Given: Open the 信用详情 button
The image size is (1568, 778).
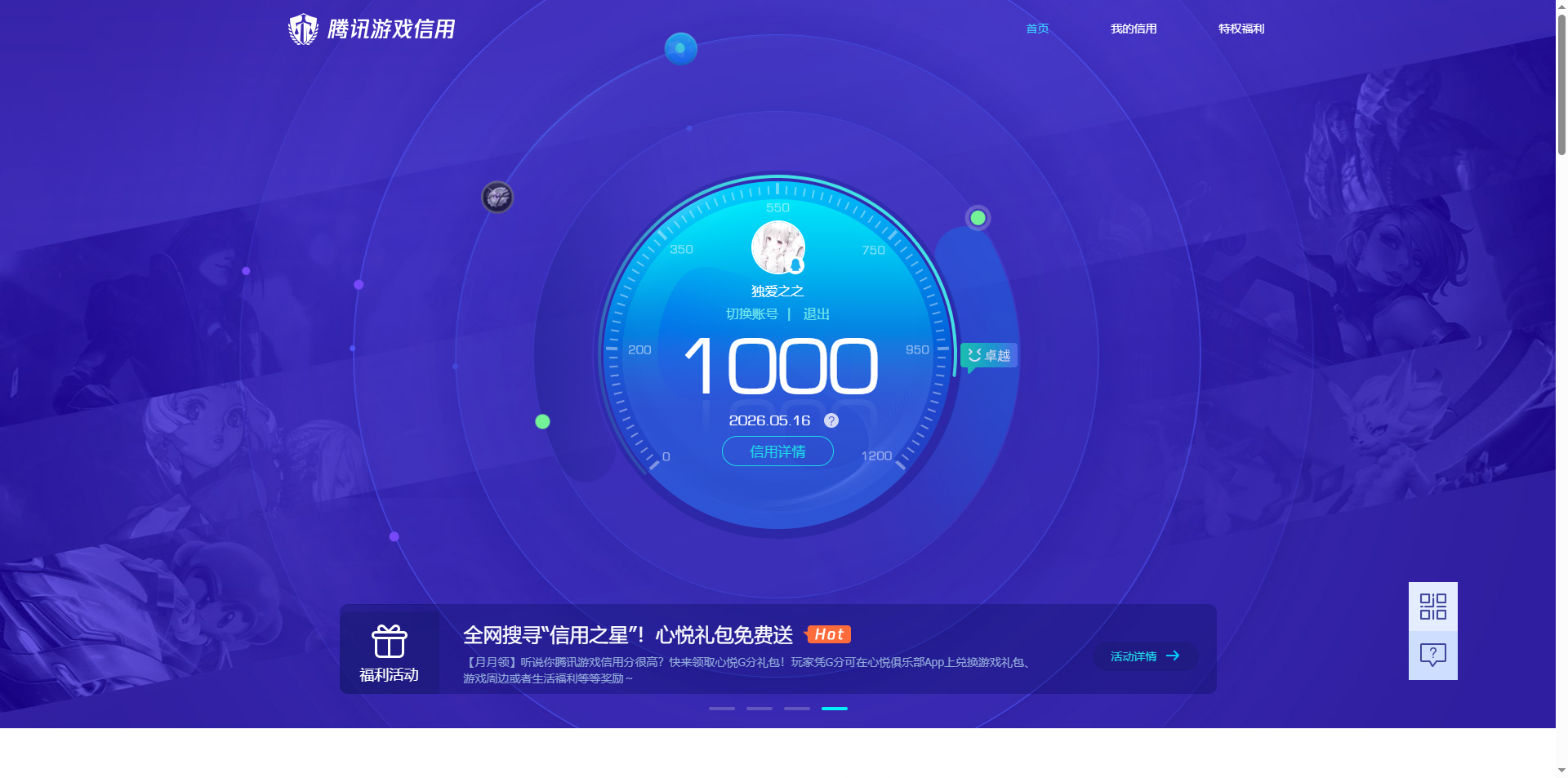Looking at the screenshot, I should pyautogui.click(x=777, y=451).
